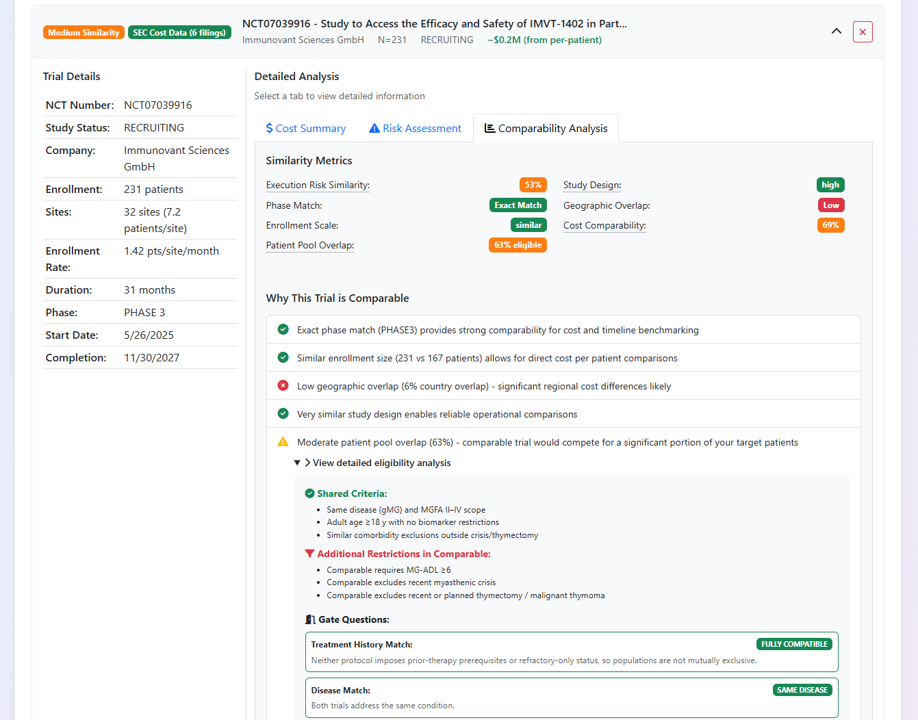The image size is (918, 720).
Task: Switch to the Risk Assessment tab
Action: pos(420,128)
